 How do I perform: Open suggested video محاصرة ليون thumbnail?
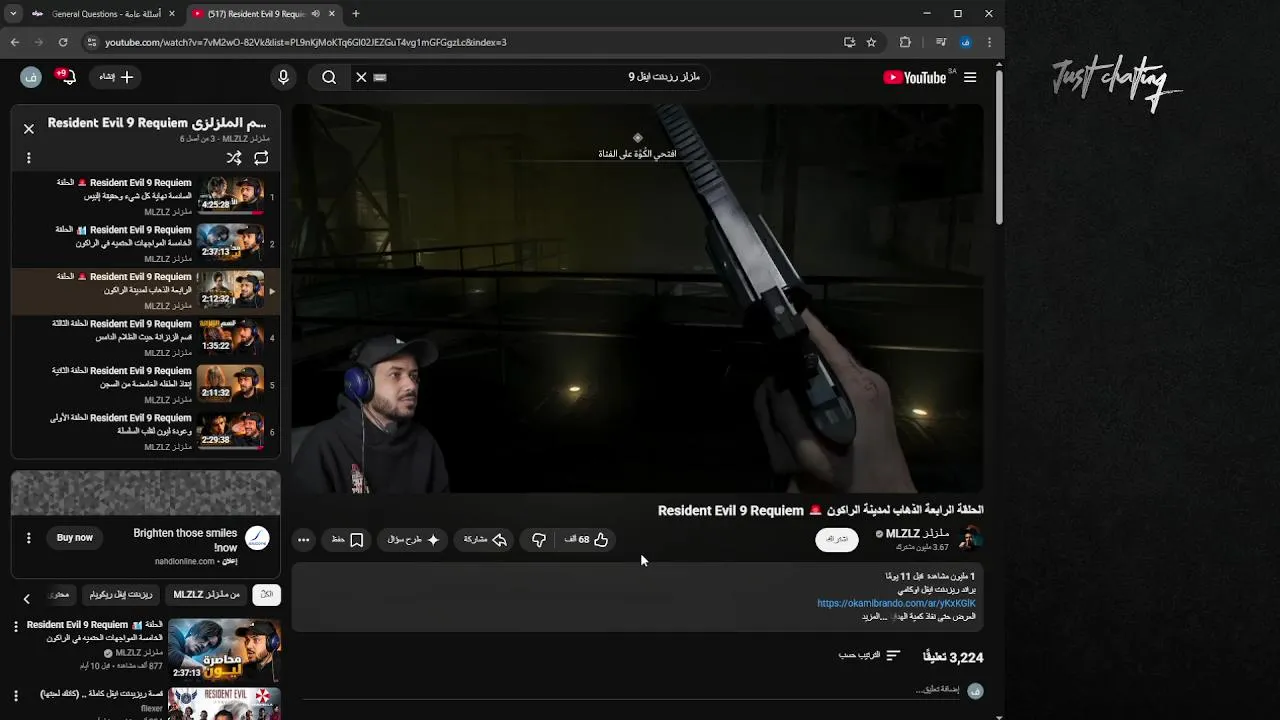click(x=224, y=649)
